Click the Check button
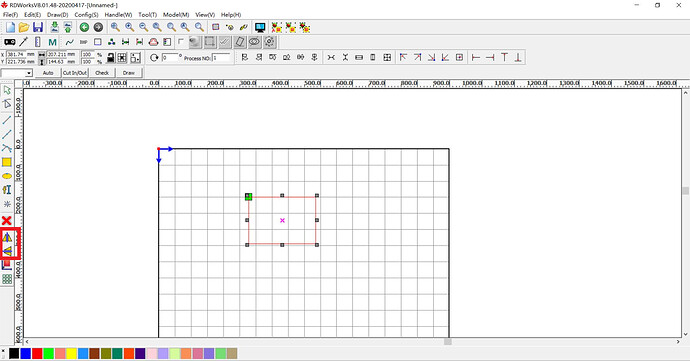Screen dimensions: 690x361 coord(102,73)
